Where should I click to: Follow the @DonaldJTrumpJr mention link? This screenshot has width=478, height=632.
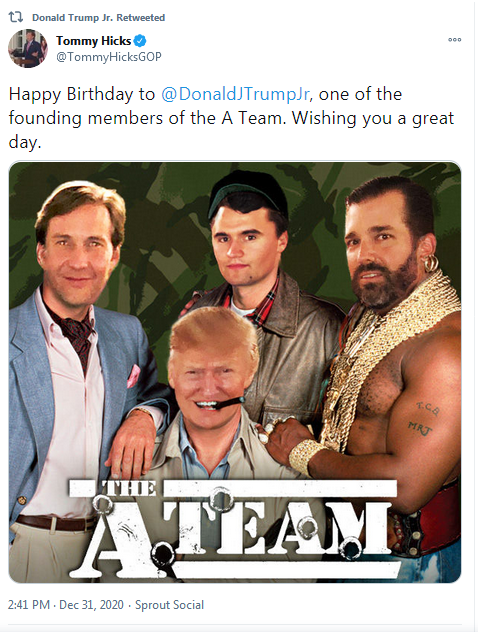point(235,94)
